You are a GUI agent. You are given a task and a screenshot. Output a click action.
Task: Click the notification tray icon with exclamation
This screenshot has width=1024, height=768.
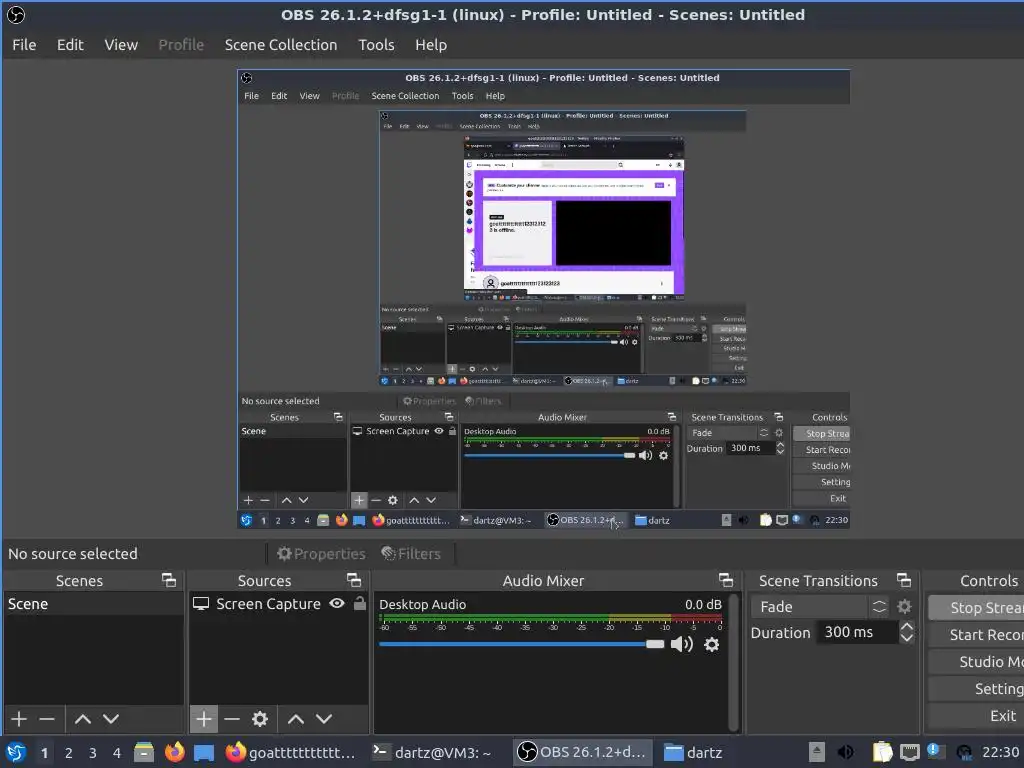[x=936, y=752]
